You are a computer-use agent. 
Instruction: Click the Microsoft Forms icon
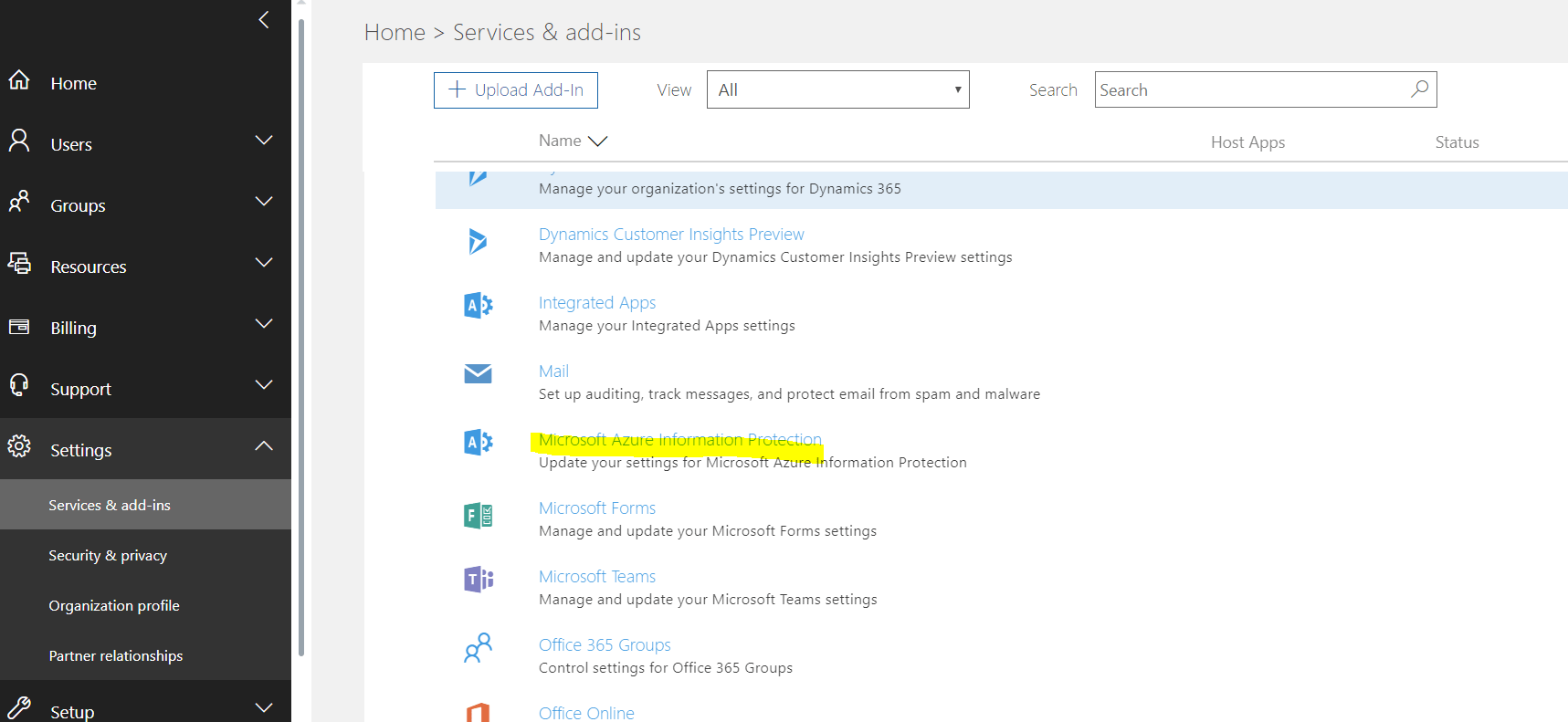(x=479, y=516)
